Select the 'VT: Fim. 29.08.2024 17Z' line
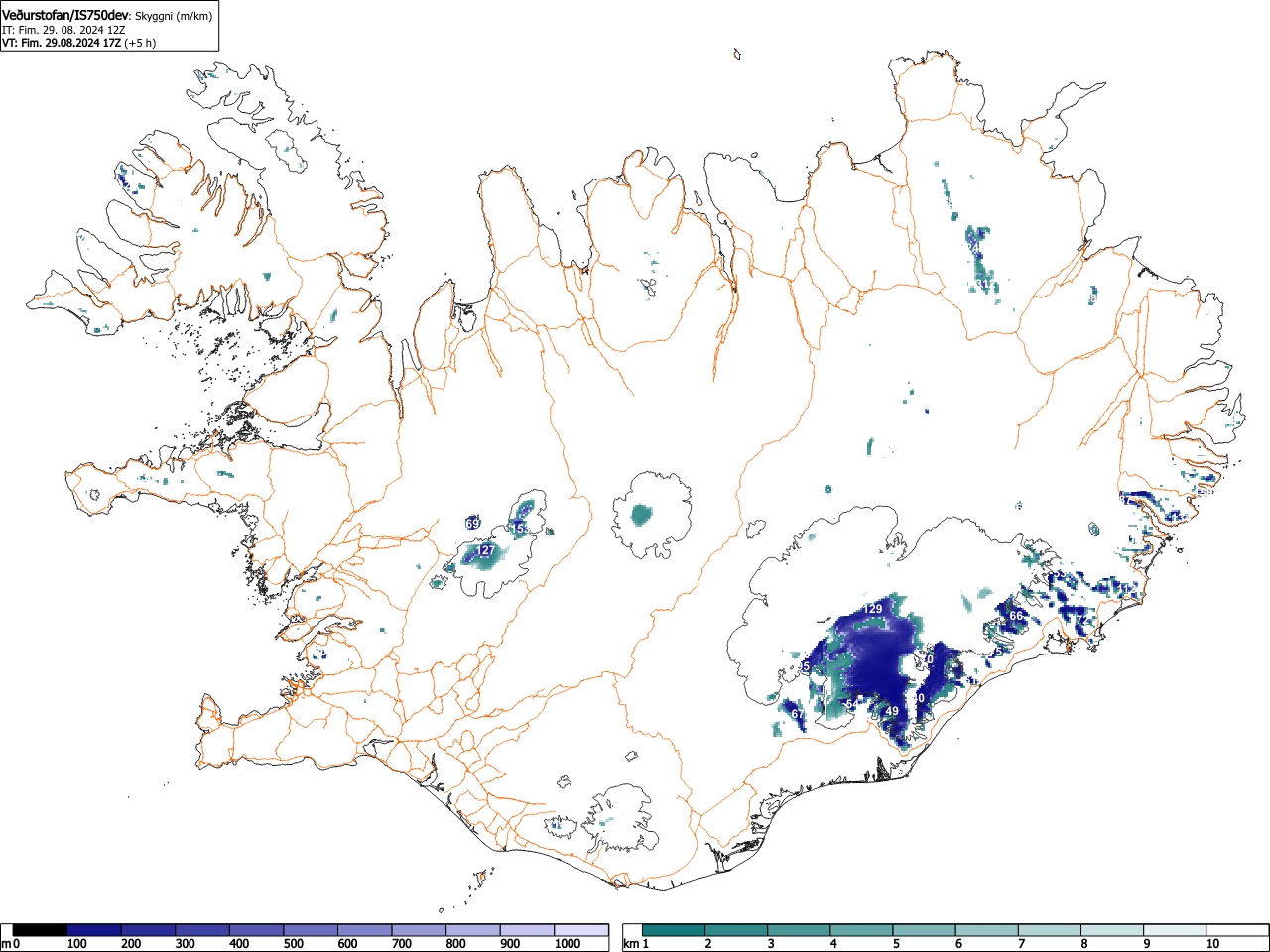 pyautogui.click(x=62, y=43)
